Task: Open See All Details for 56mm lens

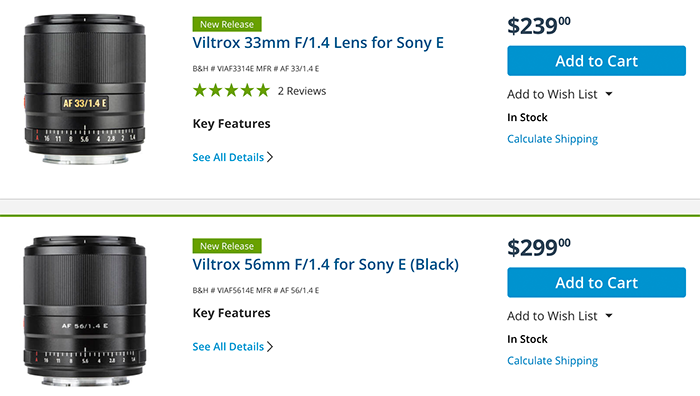Action: pos(233,346)
